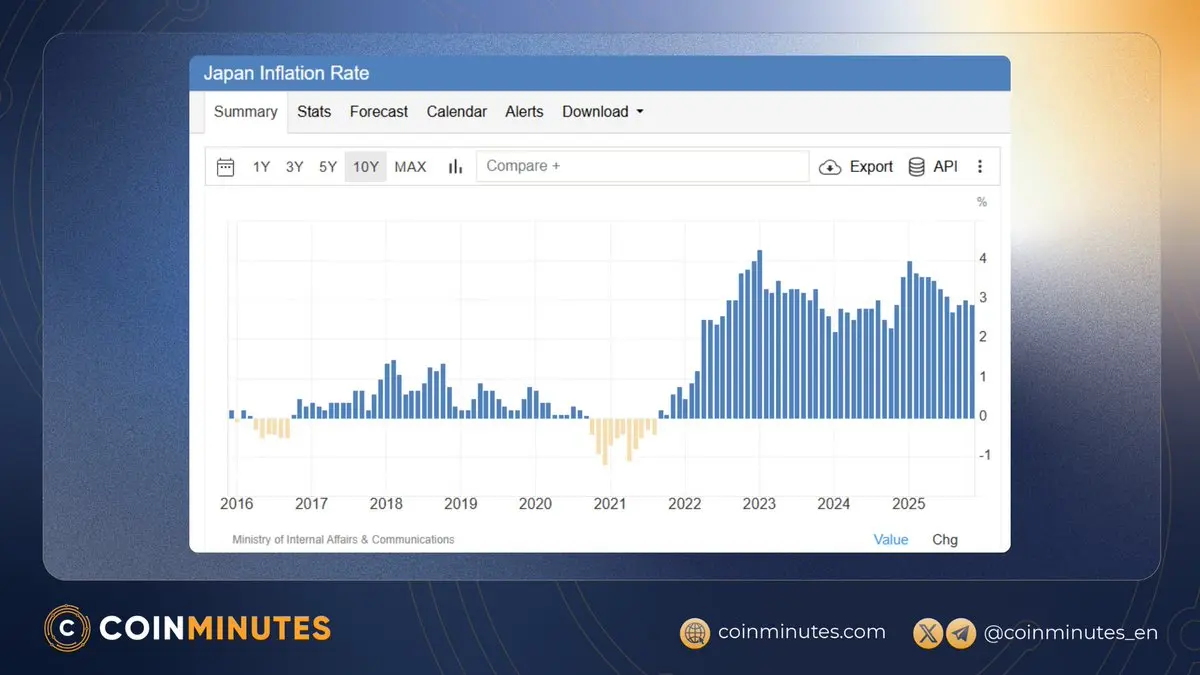This screenshot has width=1200, height=675.
Task: Switch chart to Chg display
Action: 945,539
